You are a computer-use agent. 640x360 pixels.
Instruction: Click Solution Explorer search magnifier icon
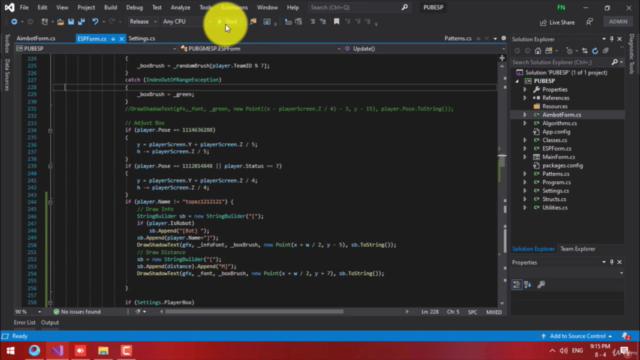coord(615,62)
